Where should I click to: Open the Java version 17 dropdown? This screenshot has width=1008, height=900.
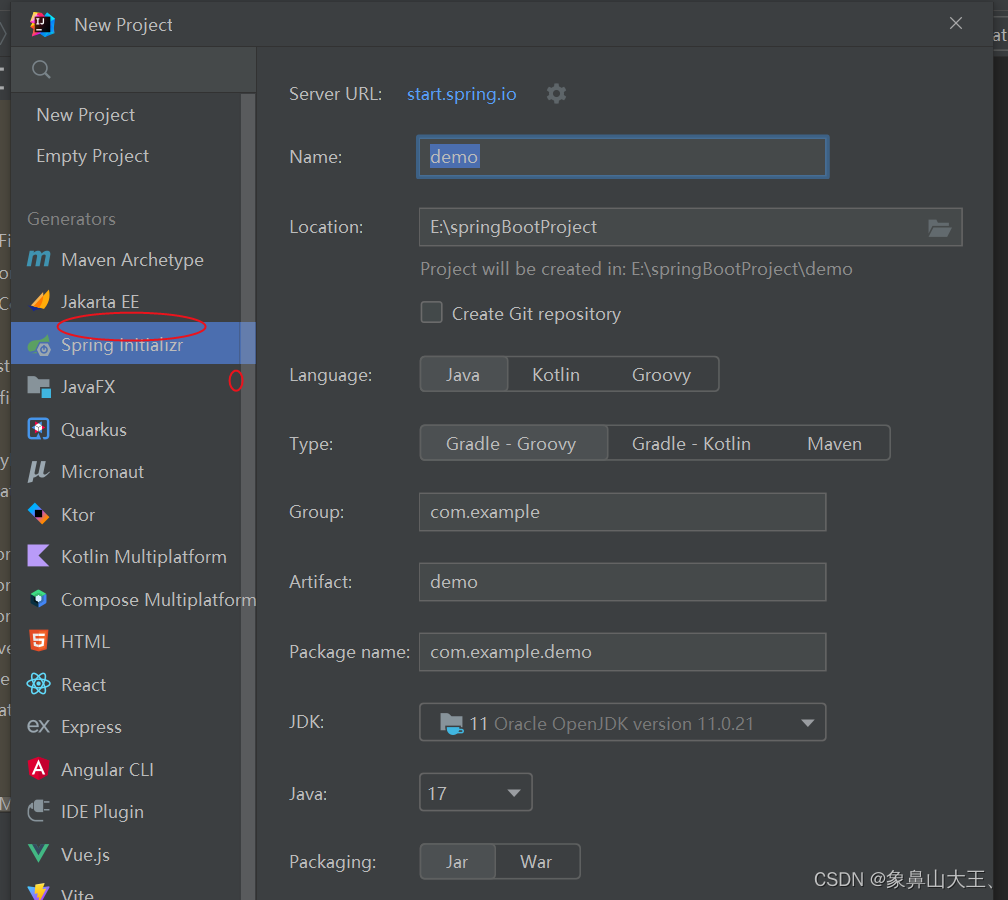[x=476, y=793]
